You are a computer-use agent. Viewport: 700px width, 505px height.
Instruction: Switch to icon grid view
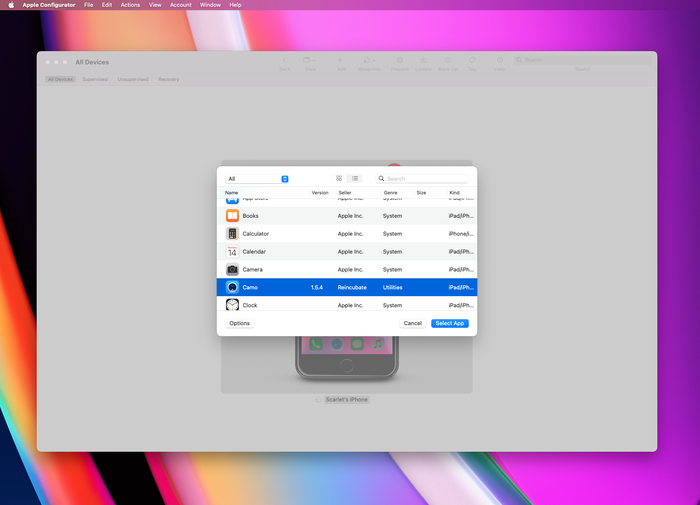click(339, 179)
